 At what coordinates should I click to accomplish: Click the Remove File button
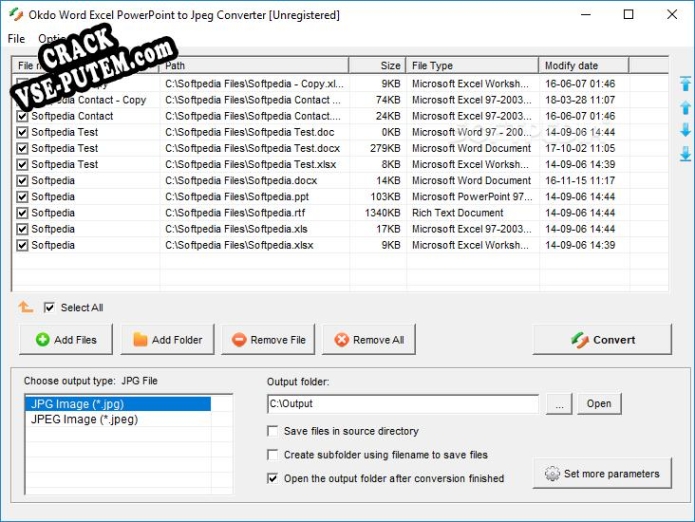[x=268, y=339]
